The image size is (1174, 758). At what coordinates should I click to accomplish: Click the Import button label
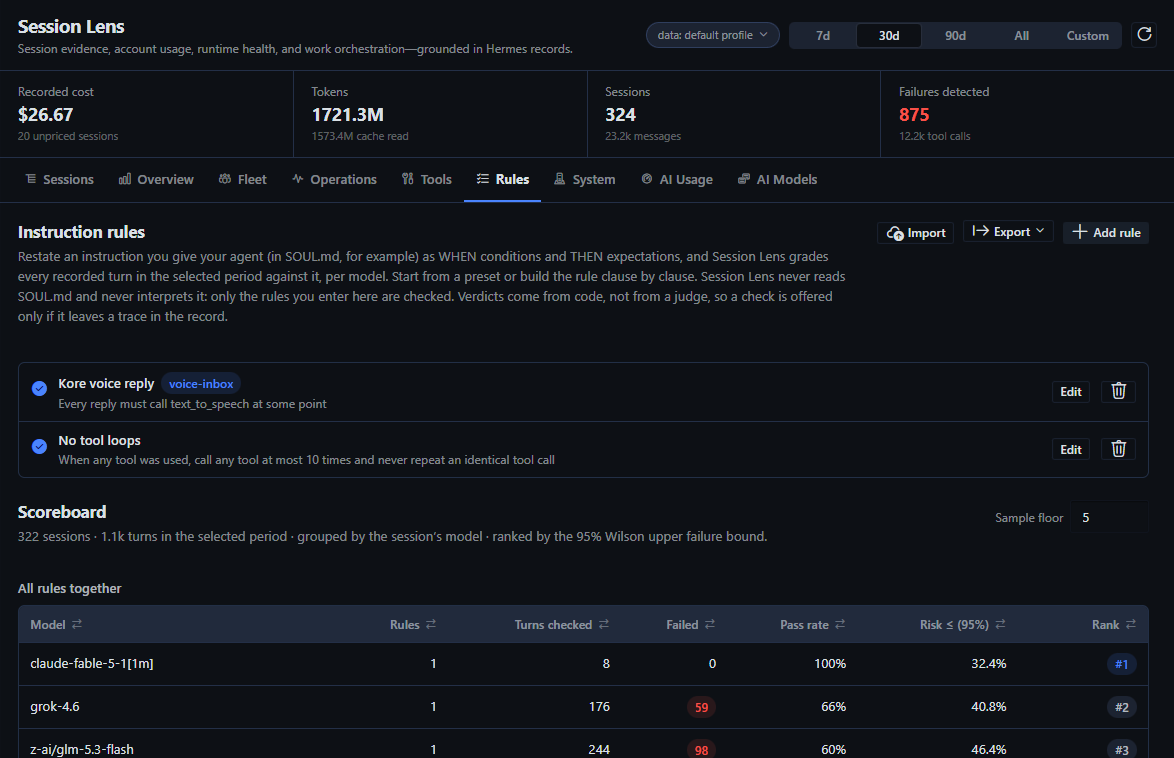click(x=926, y=233)
